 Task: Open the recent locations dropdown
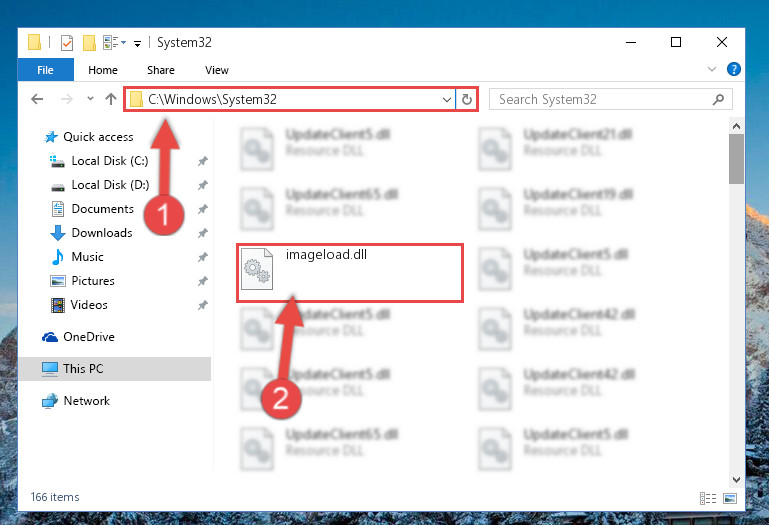tap(90, 99)
